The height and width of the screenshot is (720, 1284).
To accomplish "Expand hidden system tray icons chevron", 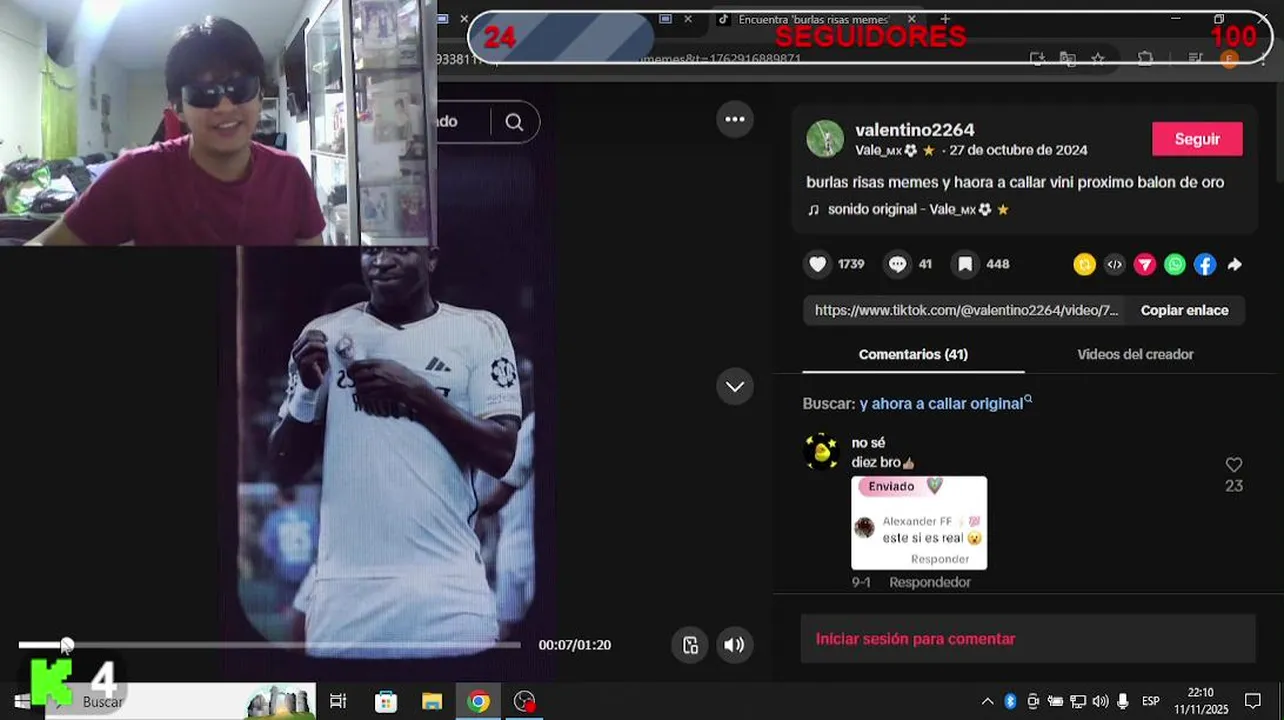I will point(987,701).
